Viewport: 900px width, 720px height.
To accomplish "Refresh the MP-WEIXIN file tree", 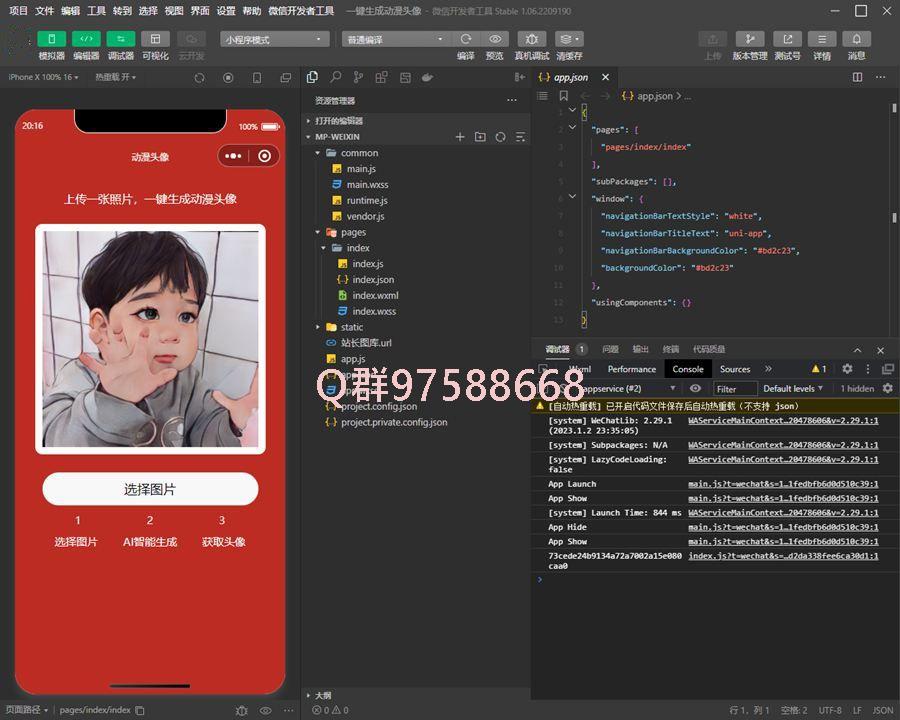I will 501,137.
